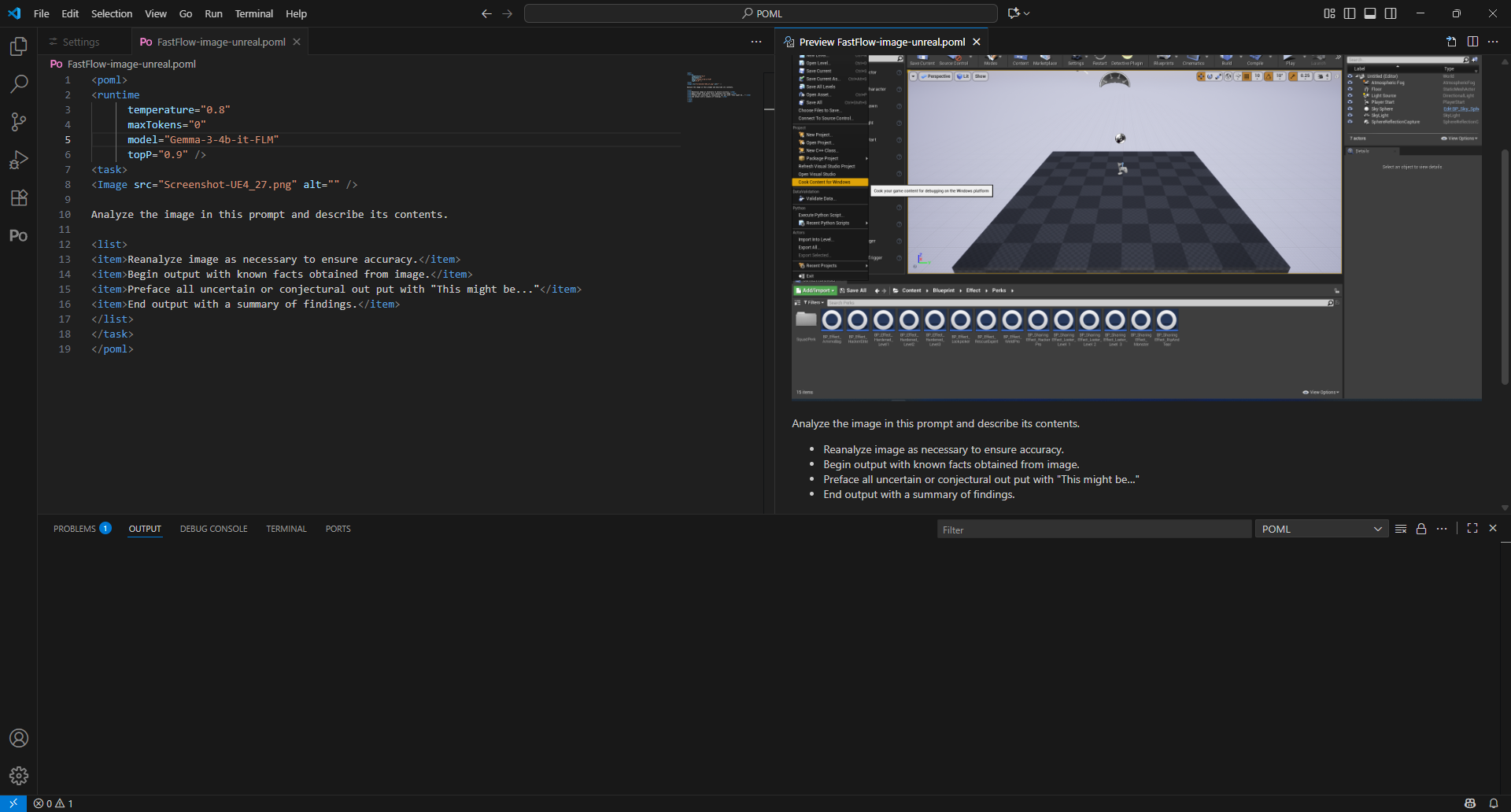Open the Source Control view
The image size is (1511, 812).
pyautogui.click(x=18, y=122)
